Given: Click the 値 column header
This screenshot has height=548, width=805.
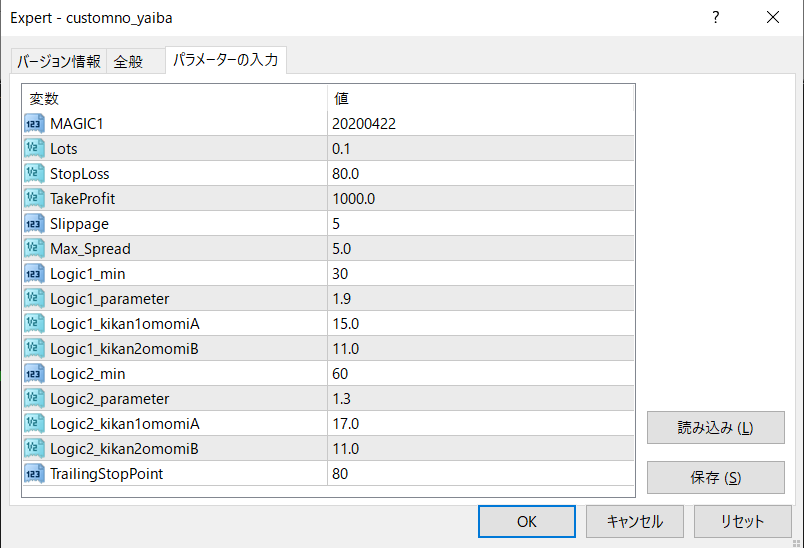Looking at the screenshot, I should (480, 98).
